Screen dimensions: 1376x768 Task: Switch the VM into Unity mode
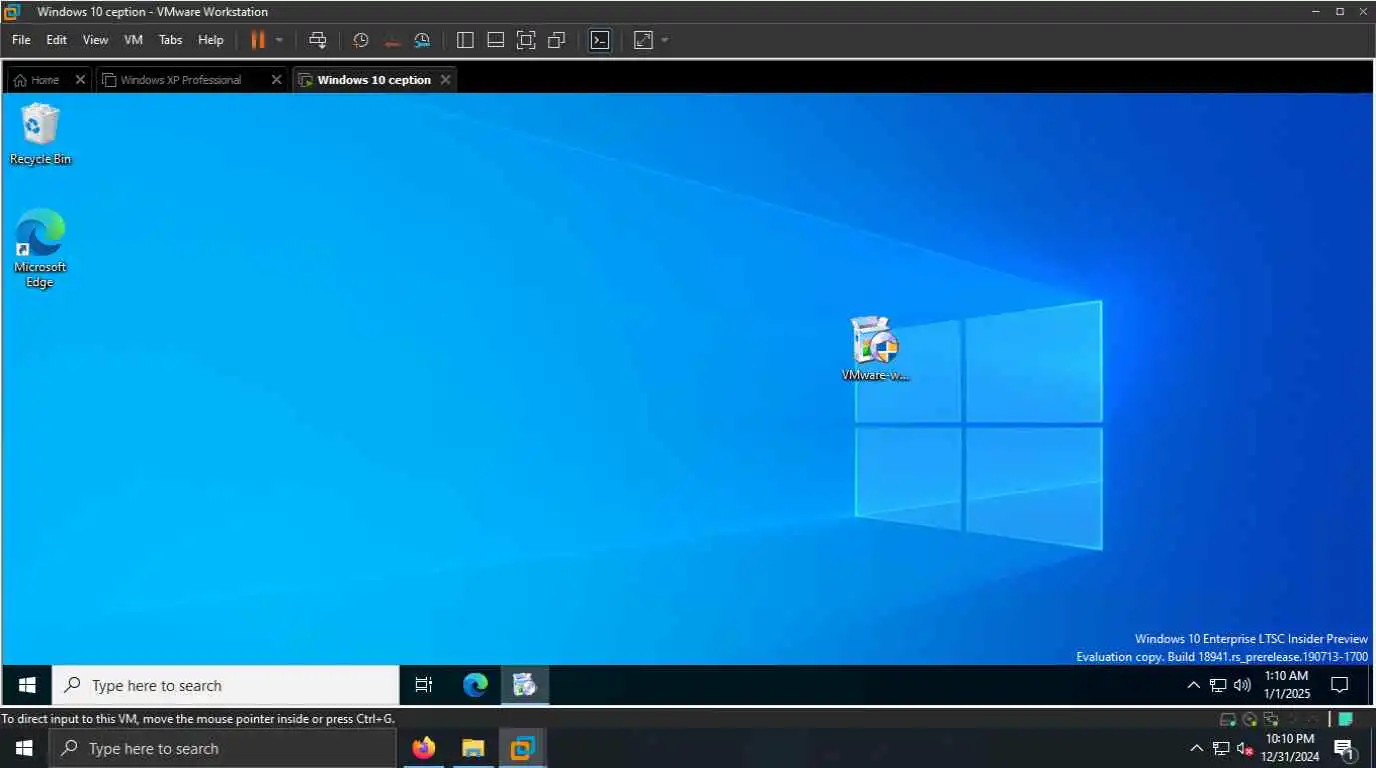click(x=557, y=40)
